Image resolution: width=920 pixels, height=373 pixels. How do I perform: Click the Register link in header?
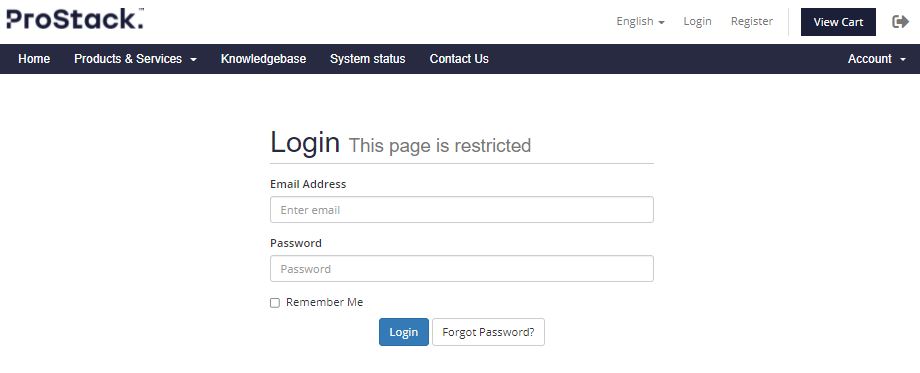pos(752,21)
